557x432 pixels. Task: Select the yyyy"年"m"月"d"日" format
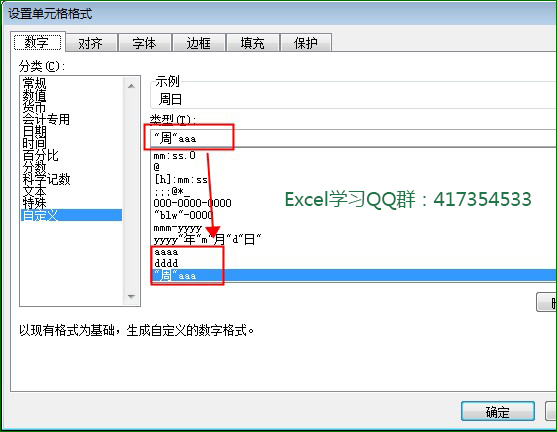[353, 239]
